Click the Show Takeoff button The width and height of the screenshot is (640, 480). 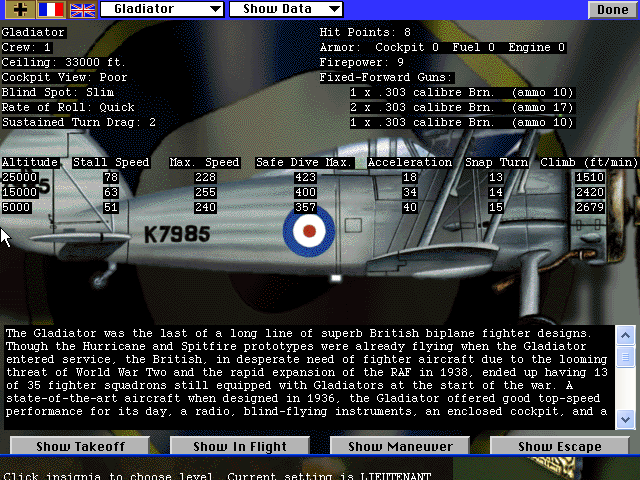click(81, 446)
